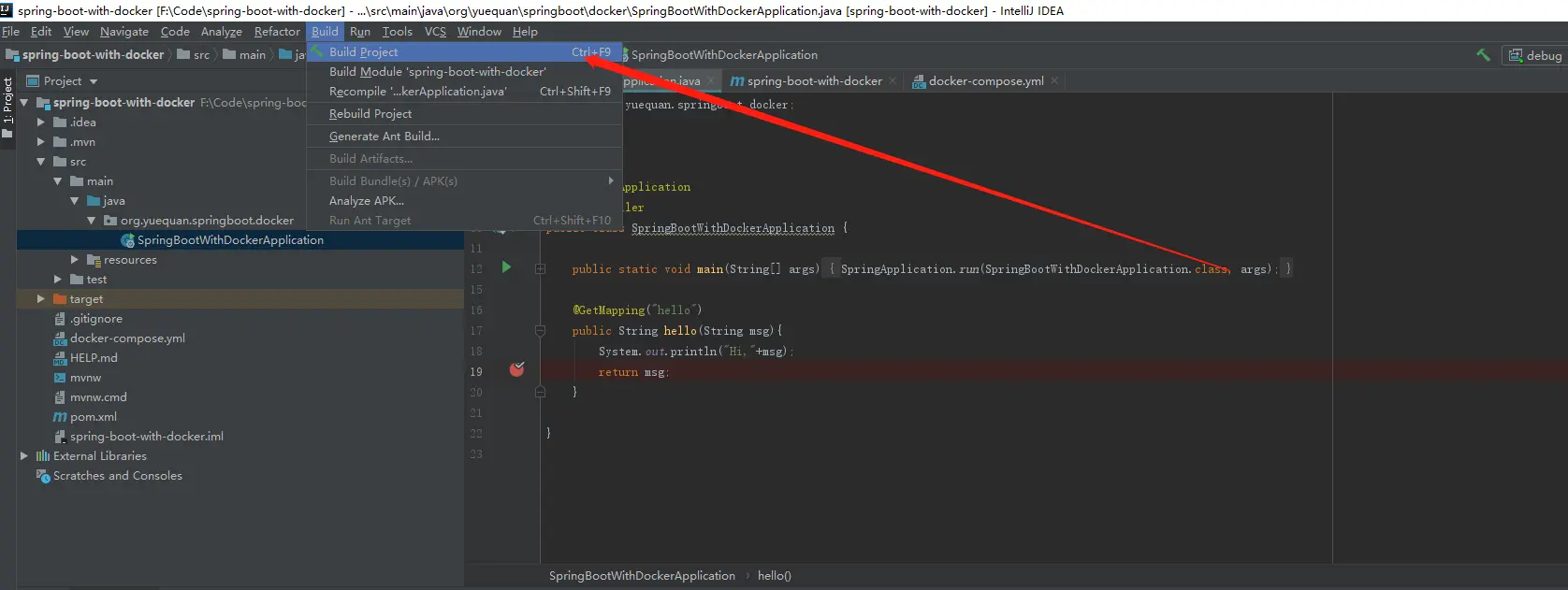Viewport: 1568px width, 590px height.
Task: Open the Refactor menu
Action: (277, 31)
